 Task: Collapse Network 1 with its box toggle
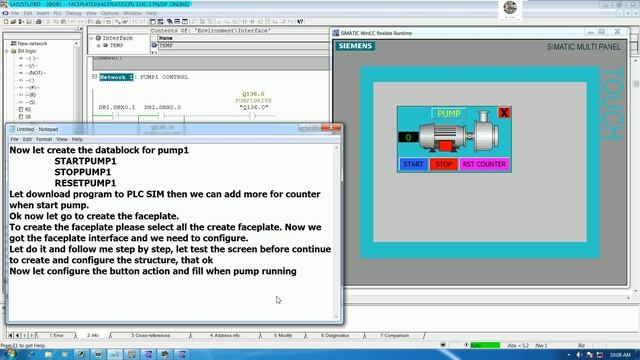[95, 76]
